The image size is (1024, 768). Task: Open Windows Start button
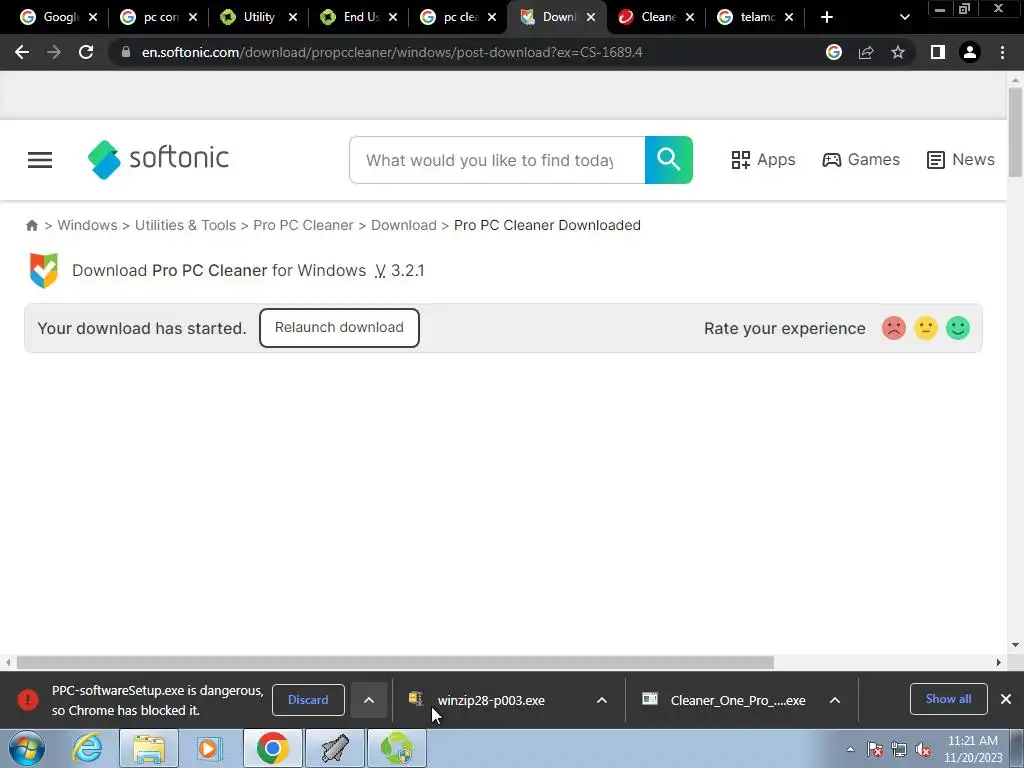pyautogui.click(x=26, y=748)
